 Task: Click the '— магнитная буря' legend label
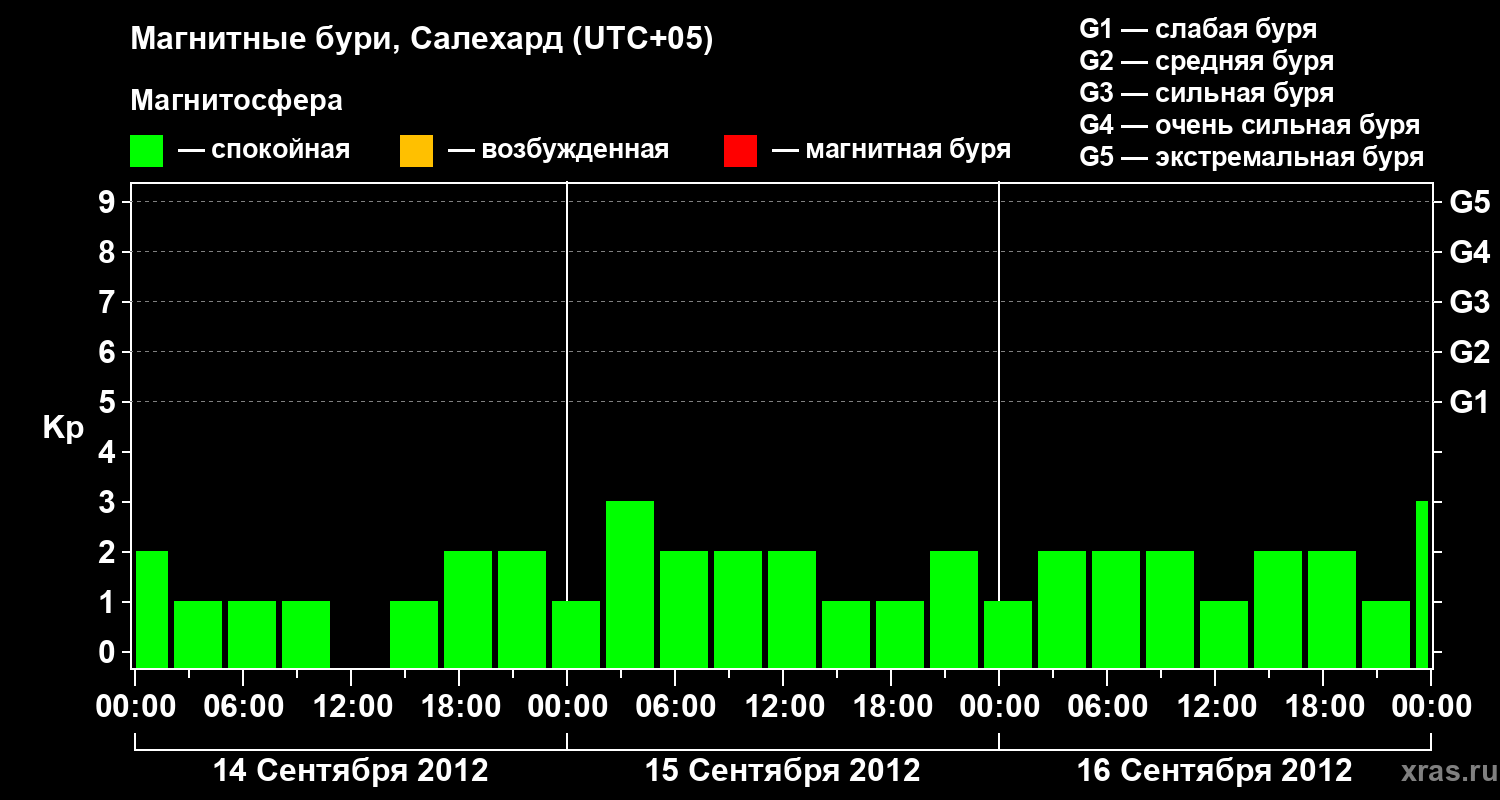(891, 150)
